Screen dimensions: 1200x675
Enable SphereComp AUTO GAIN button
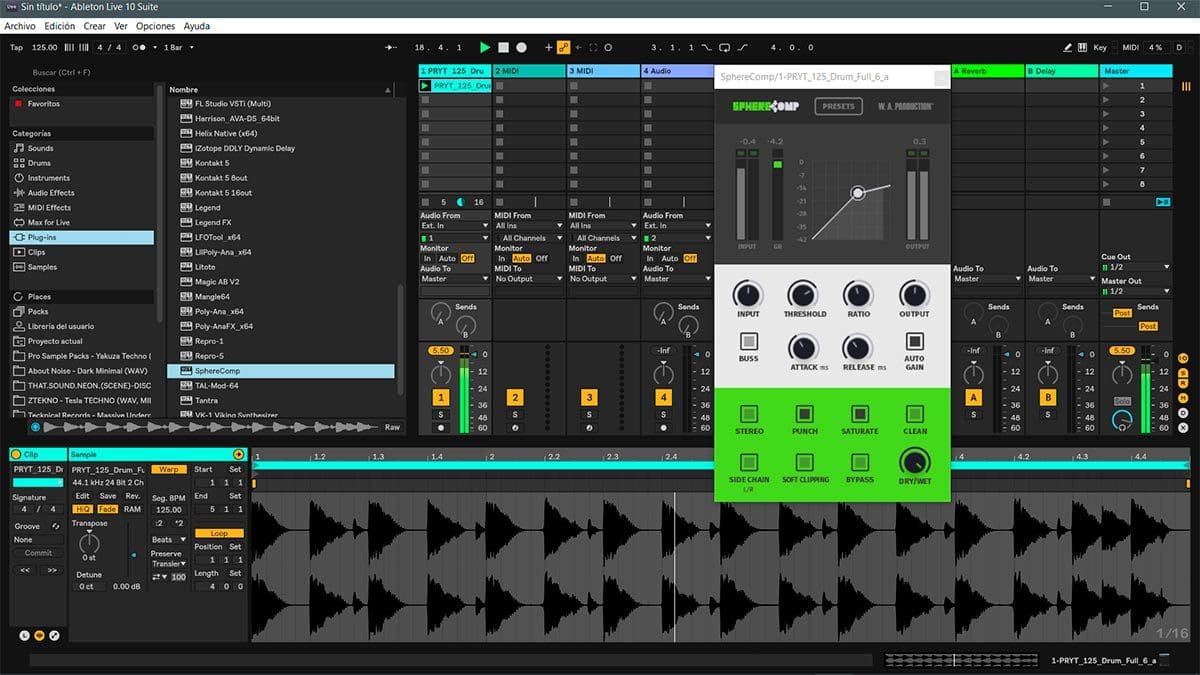(x=914, y=342)
